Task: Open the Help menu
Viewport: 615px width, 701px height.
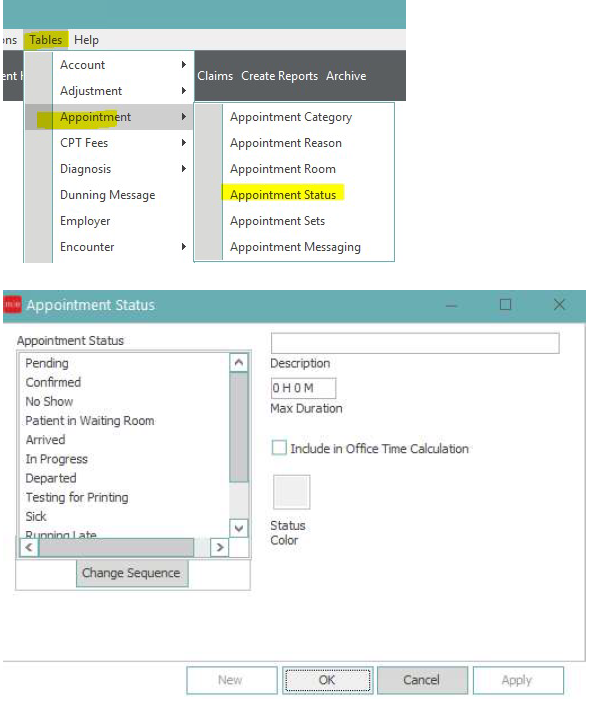Action: [86, 40]
